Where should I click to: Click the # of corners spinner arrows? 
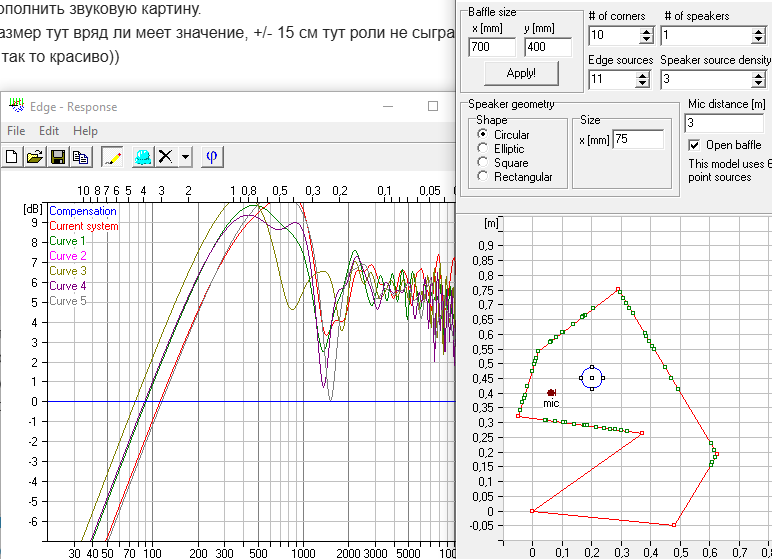tap(644, 36)
